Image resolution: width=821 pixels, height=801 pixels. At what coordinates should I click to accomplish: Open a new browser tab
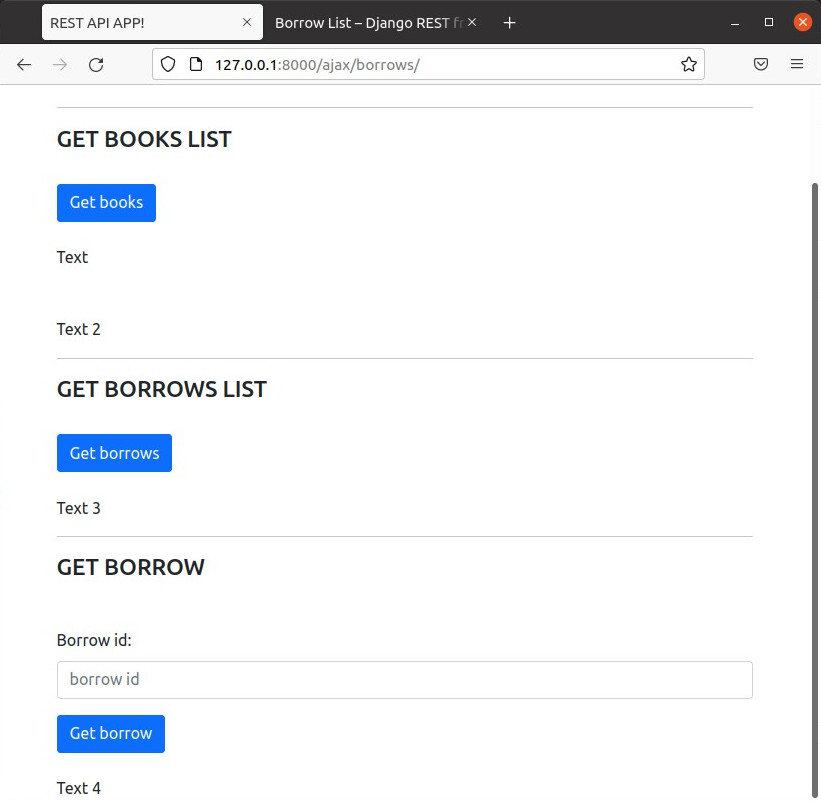coord(509,22)
